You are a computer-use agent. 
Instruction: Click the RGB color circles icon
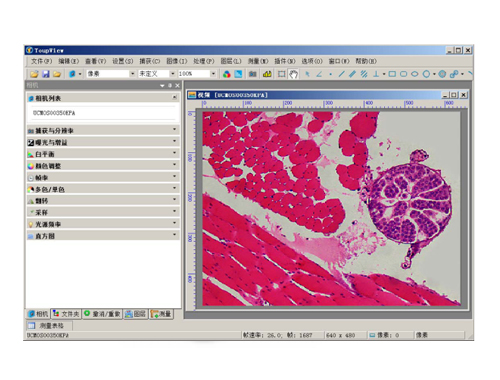coord(227,74)
